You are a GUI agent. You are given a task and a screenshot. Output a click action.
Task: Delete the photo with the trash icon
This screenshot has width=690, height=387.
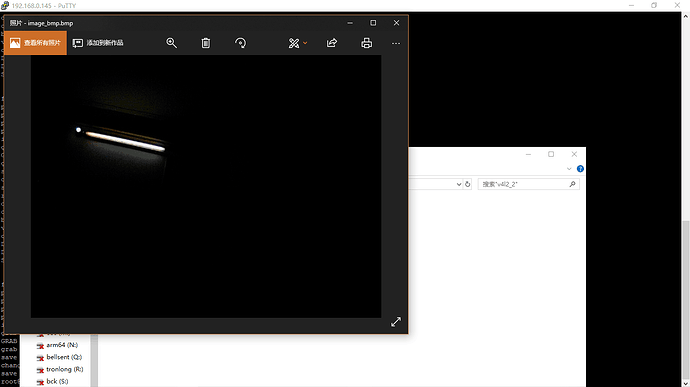(206, 43)
